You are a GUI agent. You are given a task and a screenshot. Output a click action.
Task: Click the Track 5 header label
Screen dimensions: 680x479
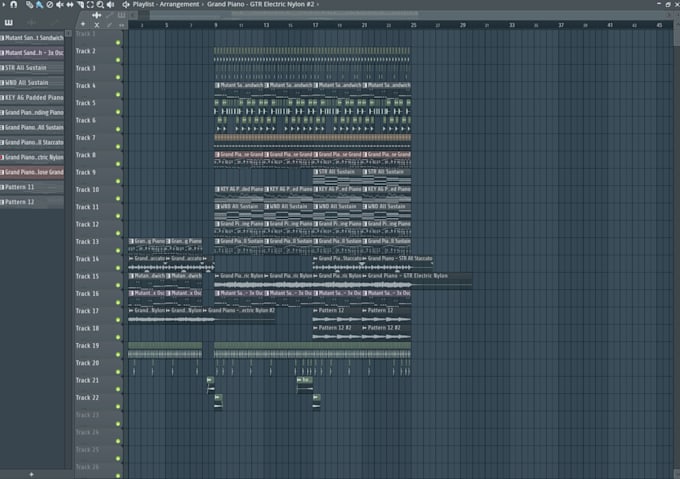pos(85,103)
